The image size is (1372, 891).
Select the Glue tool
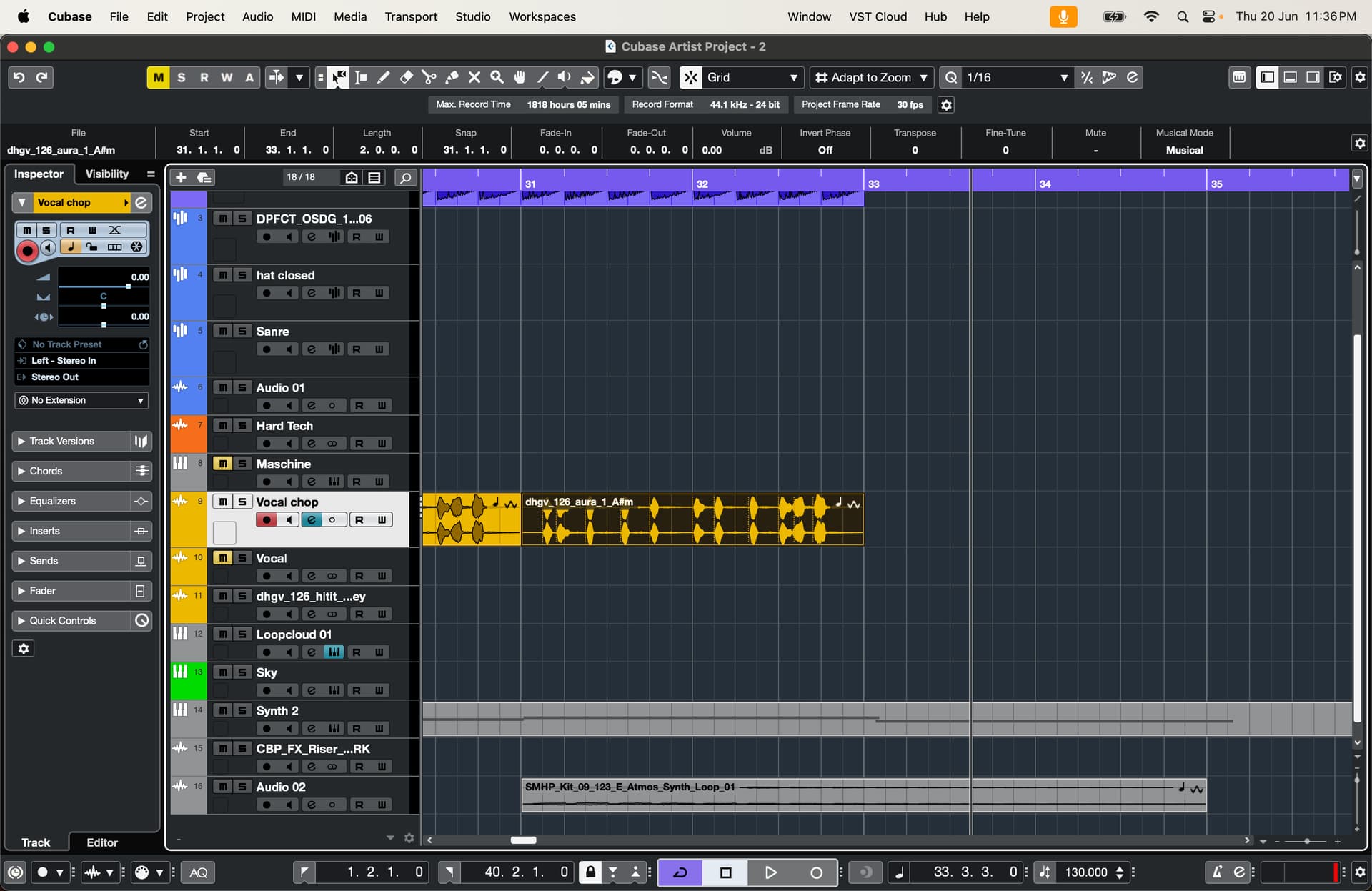pyautogui.click(x=452, y=77)
